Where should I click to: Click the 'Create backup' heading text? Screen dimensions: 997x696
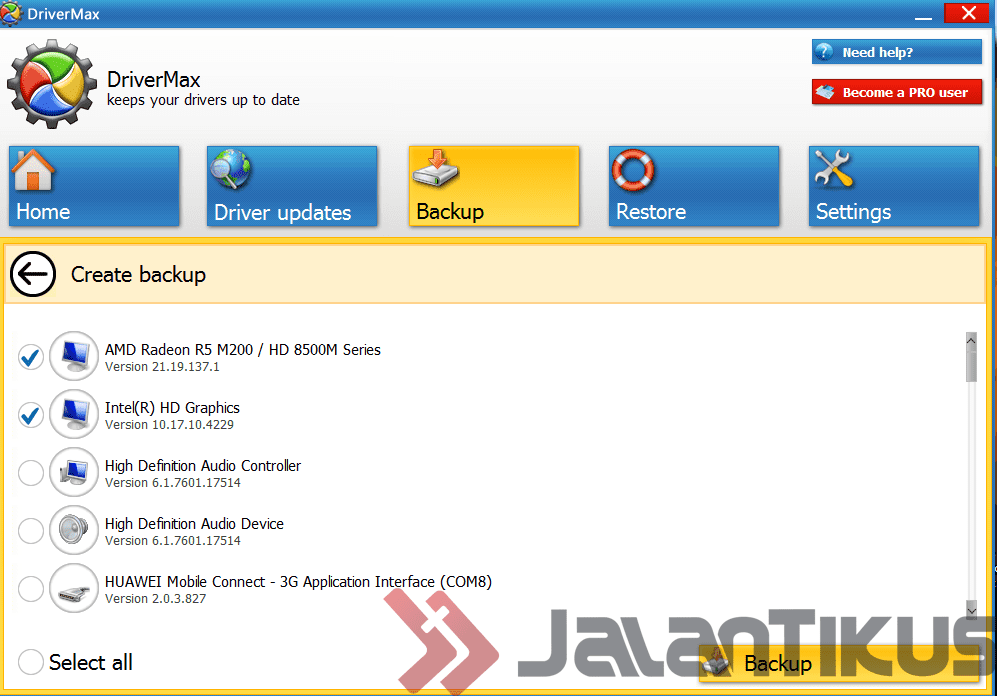[139, 275]
